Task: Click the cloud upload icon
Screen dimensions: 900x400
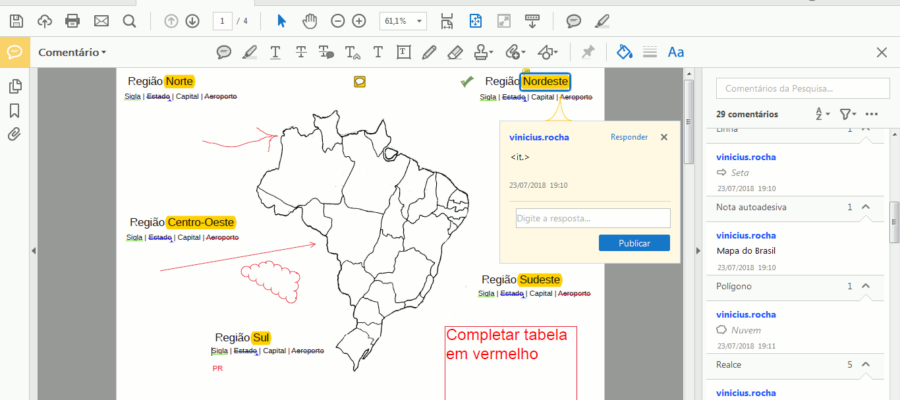Action: (x=44, y=21)
